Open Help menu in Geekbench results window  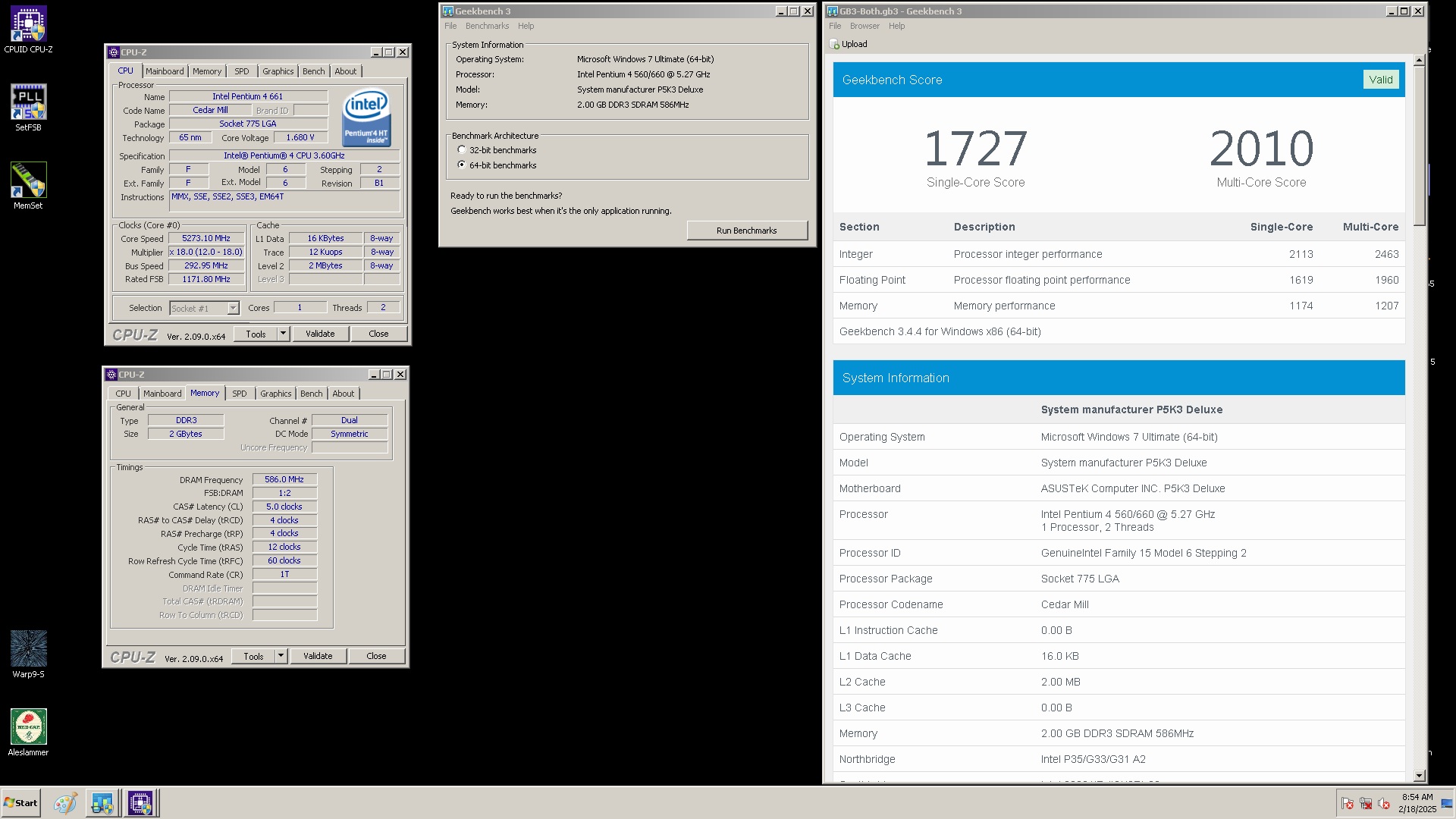[896, 26]
